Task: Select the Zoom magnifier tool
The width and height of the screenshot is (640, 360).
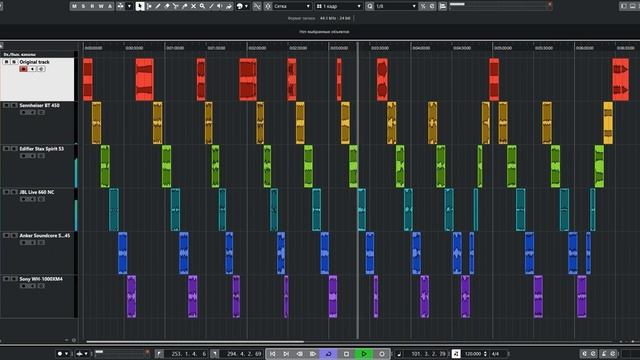Action: [202, 6]
